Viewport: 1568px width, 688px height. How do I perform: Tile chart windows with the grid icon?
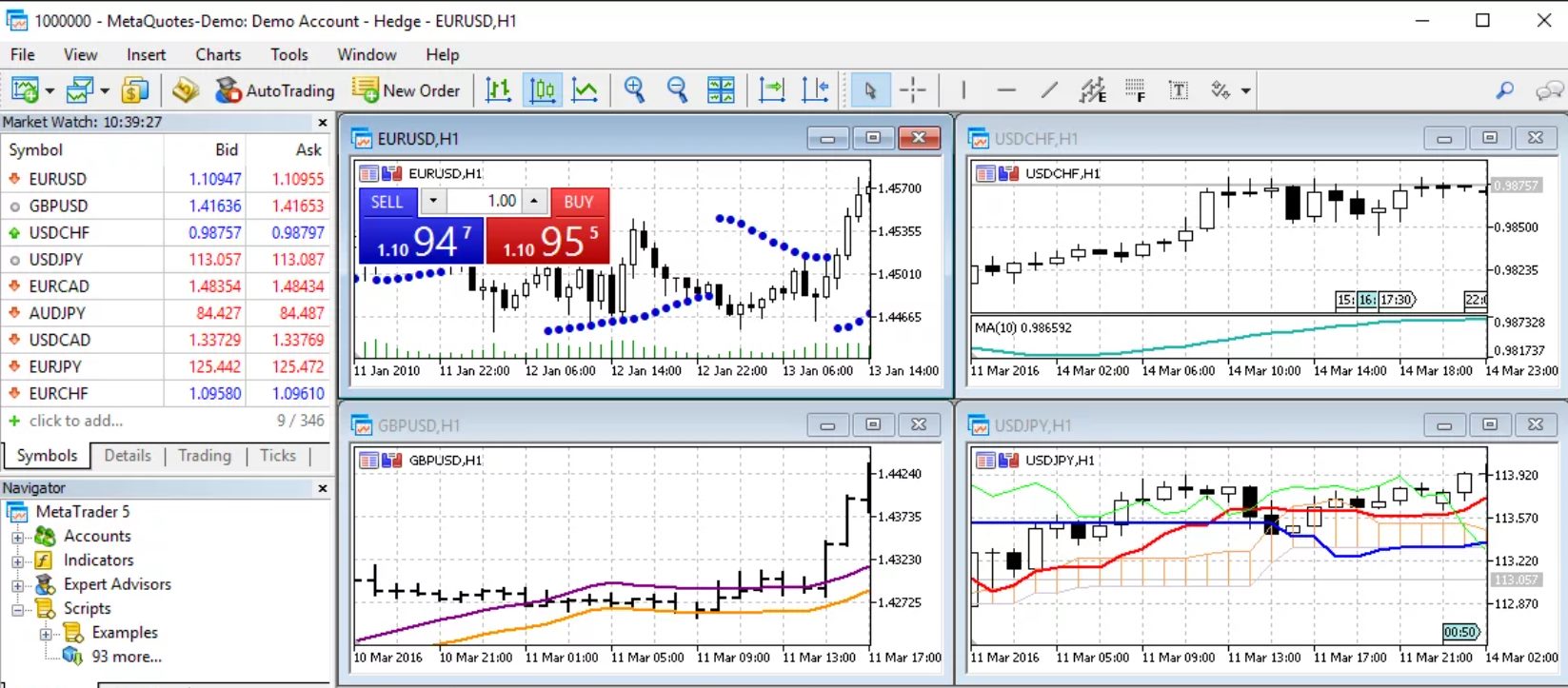[x=721, y=90]
